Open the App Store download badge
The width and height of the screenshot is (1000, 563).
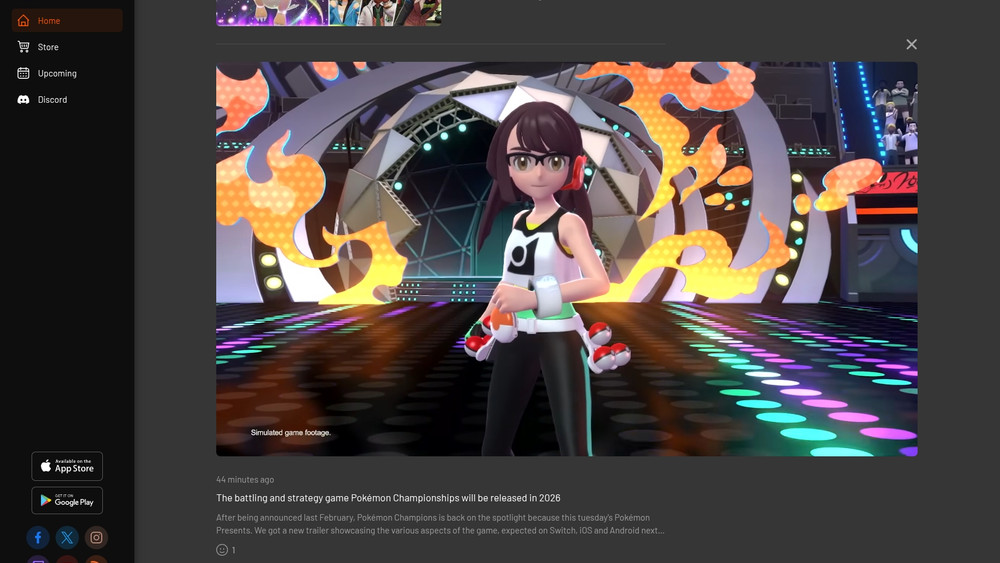click(67, 466)
